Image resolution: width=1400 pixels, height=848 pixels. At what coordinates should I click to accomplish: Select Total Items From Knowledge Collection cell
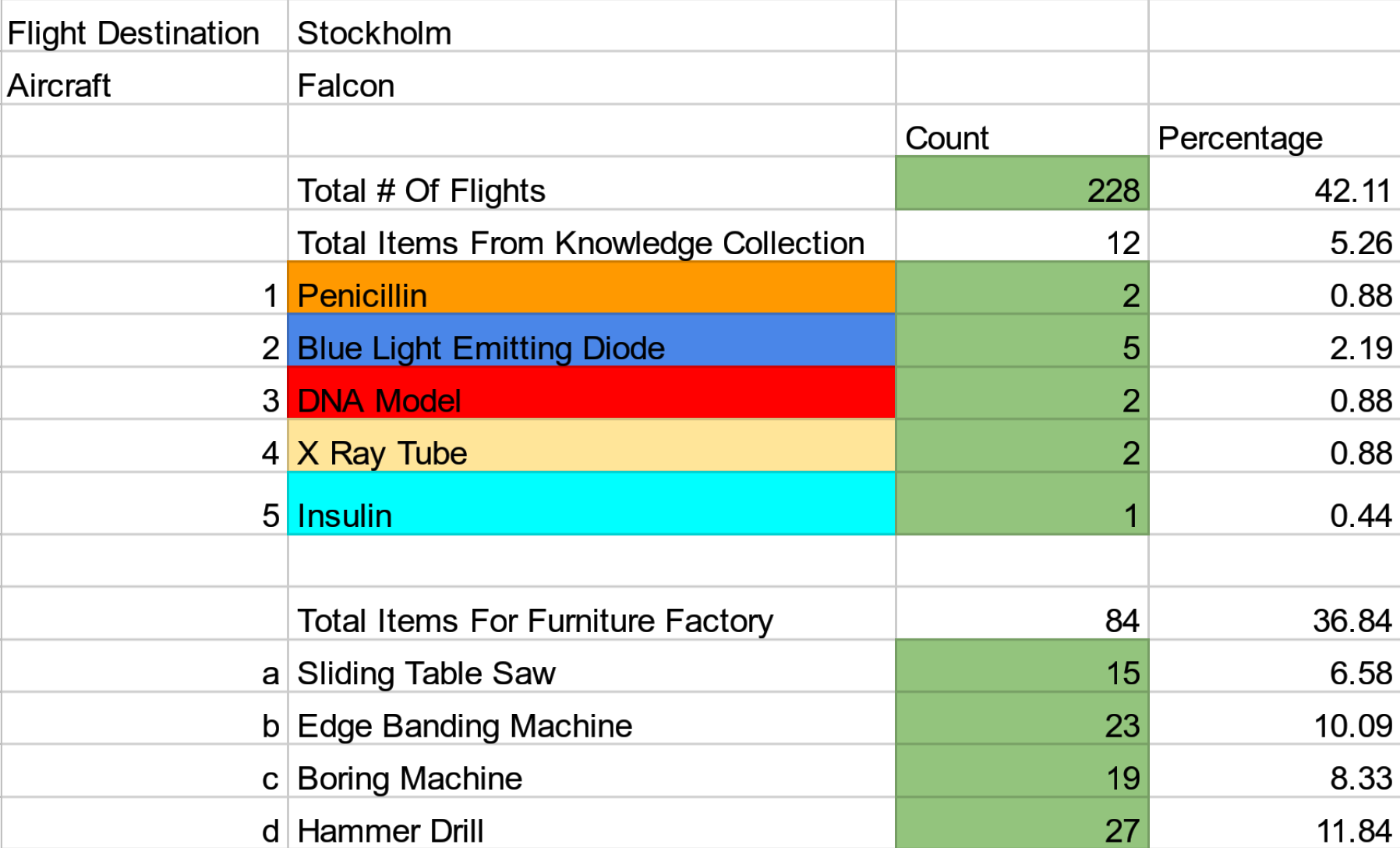(x=591, y=243)
